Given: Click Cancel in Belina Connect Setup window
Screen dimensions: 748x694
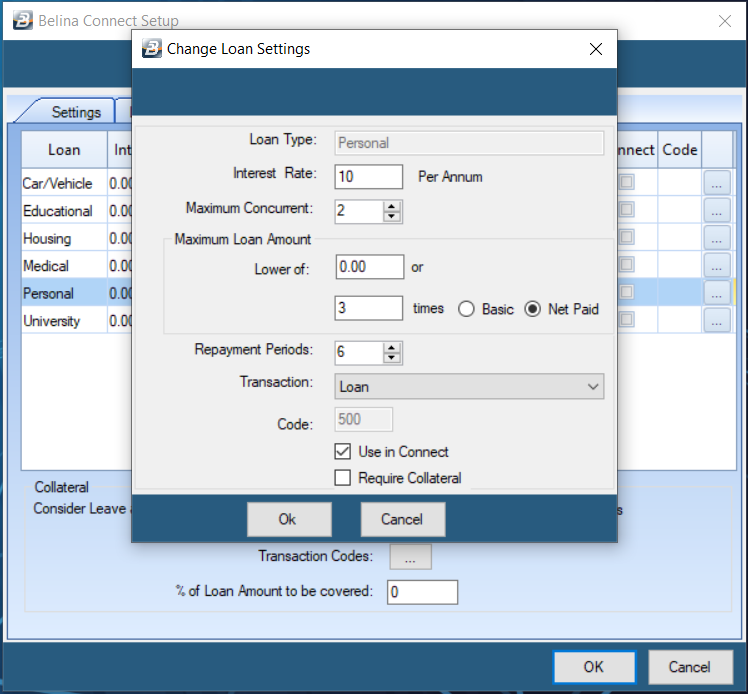Looking at the screenshot, I should (x=690, y=667).
